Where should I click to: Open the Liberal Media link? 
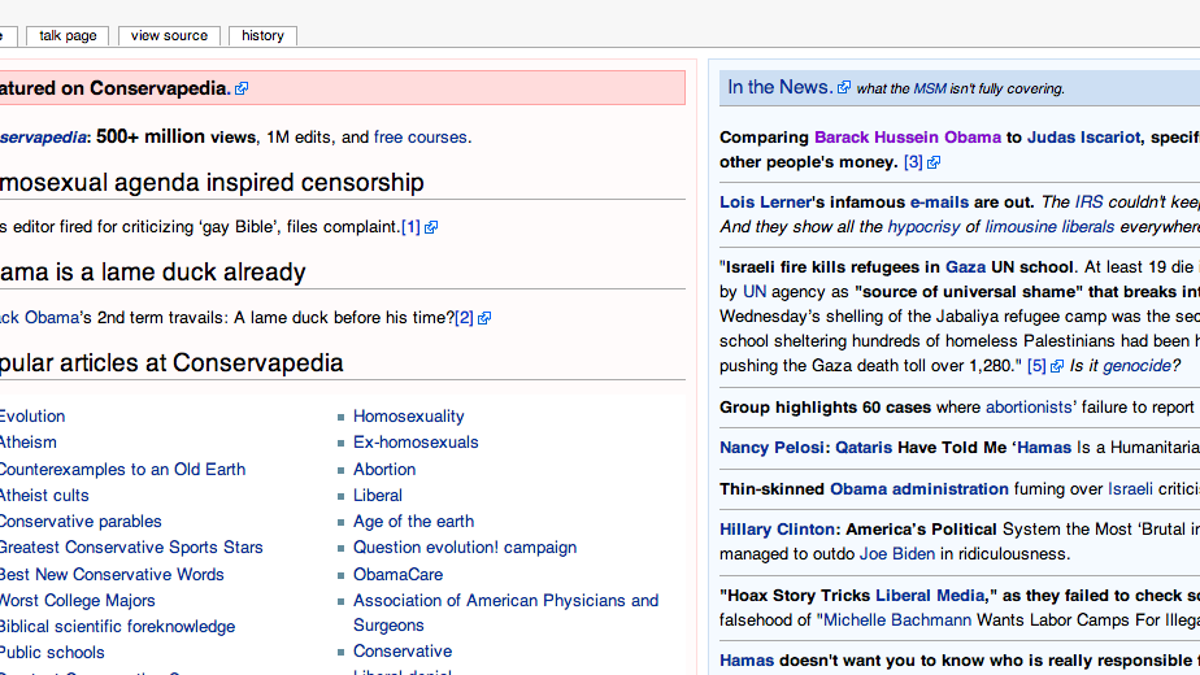click(x=932, y=595)
